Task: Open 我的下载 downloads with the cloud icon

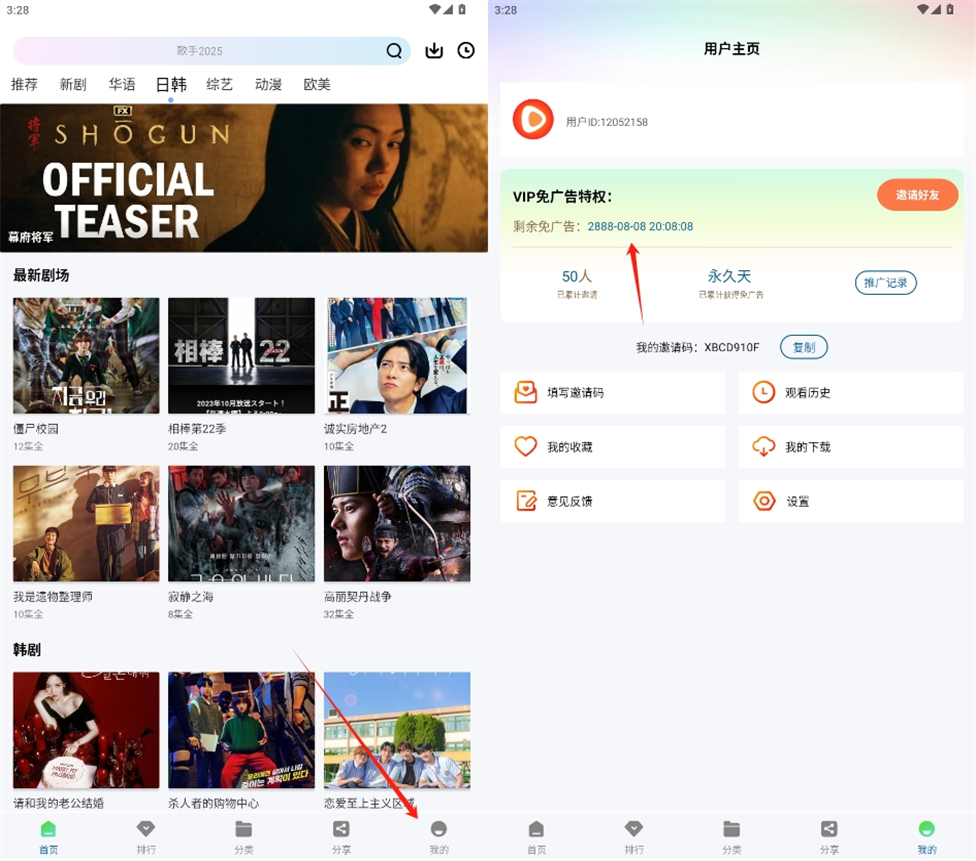Action: click(x=851, y=447)
